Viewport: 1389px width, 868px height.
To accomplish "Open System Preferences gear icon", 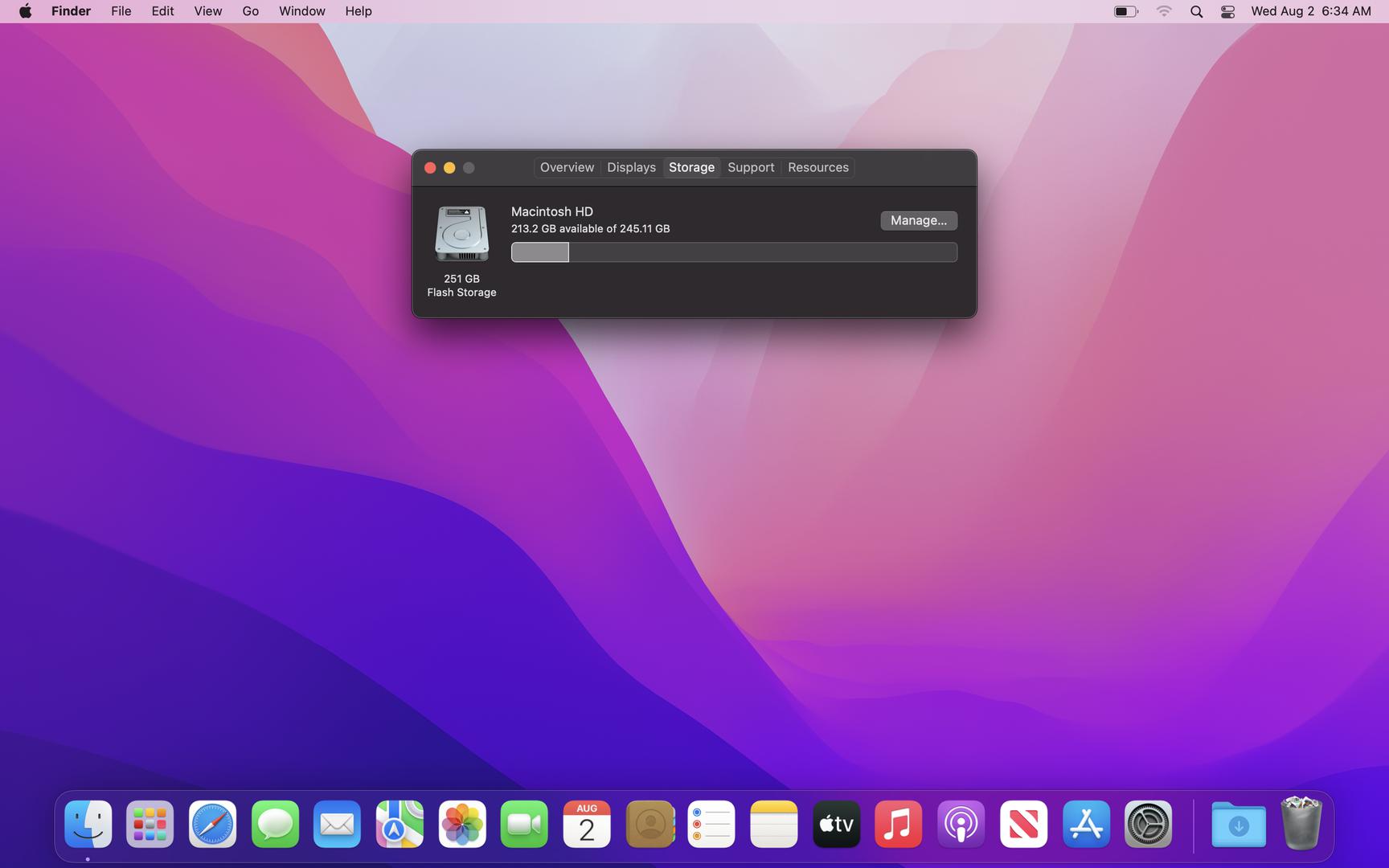I will 1148,824.
